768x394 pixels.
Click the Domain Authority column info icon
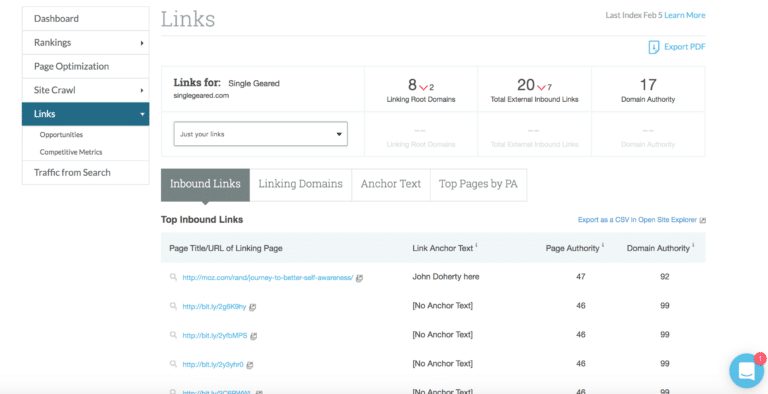[693, 245]
